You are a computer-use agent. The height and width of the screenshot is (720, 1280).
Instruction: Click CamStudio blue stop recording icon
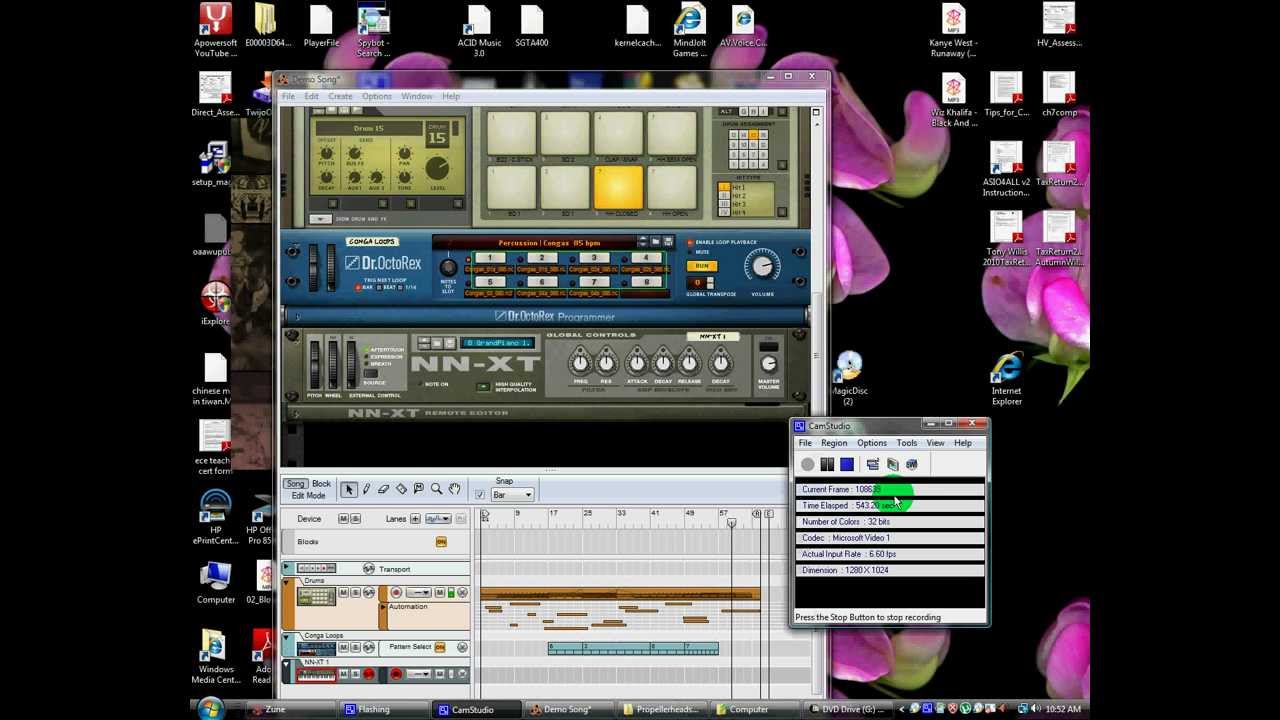click(847, 464)
